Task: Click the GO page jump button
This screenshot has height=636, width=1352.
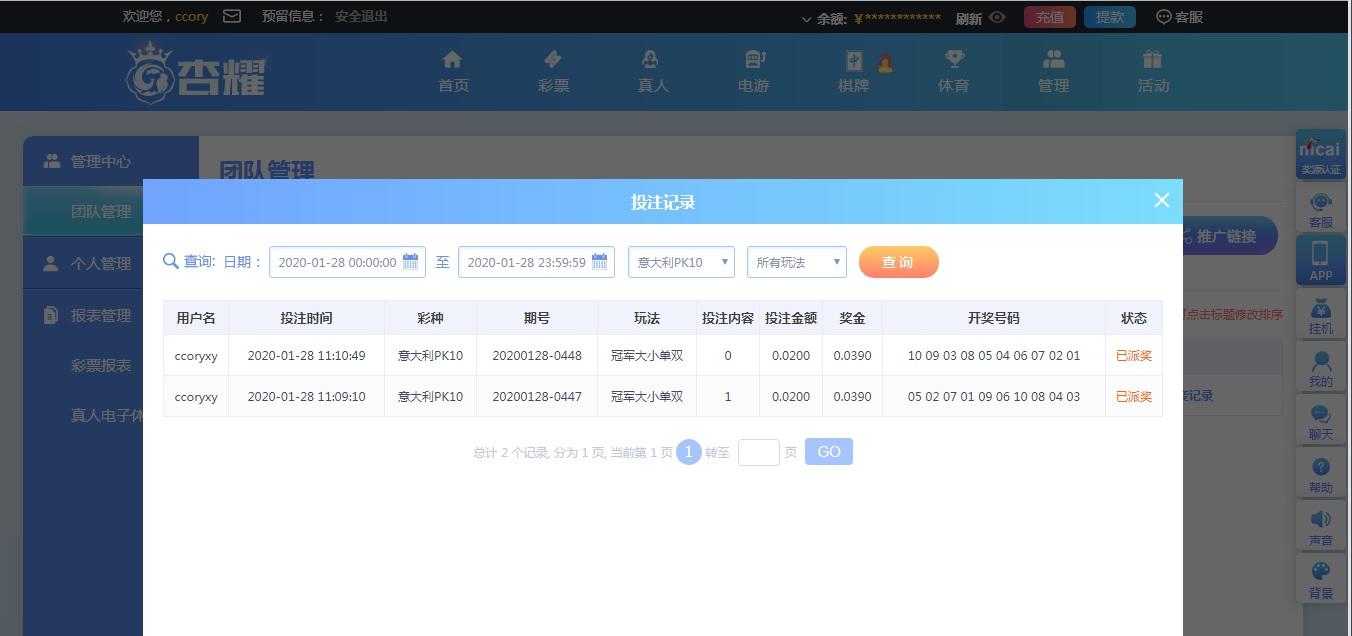Action: 828,452
